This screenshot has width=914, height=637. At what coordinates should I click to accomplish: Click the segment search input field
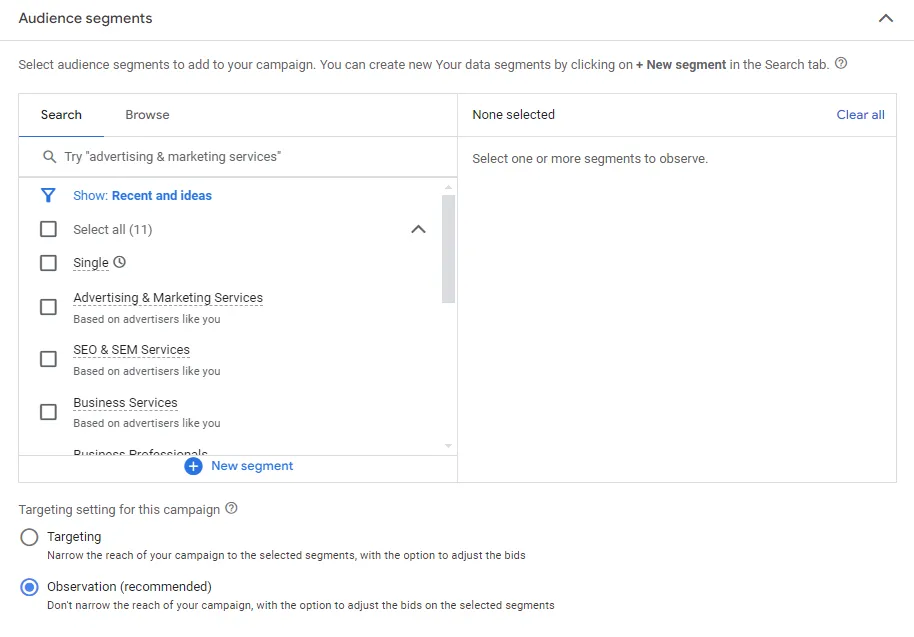(x=240, y=157)
